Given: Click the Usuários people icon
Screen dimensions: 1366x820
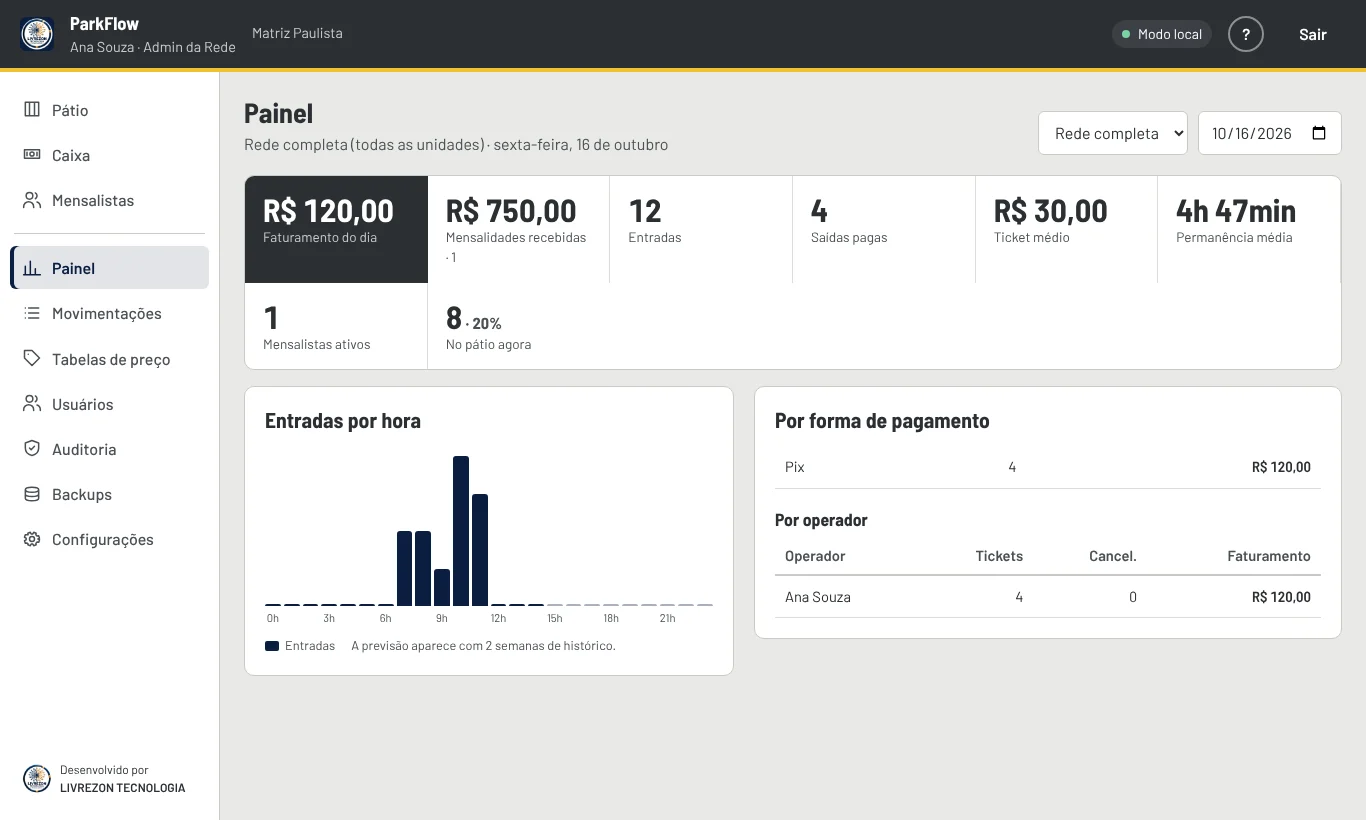Looking at the screenshot, I should [32, 404].
